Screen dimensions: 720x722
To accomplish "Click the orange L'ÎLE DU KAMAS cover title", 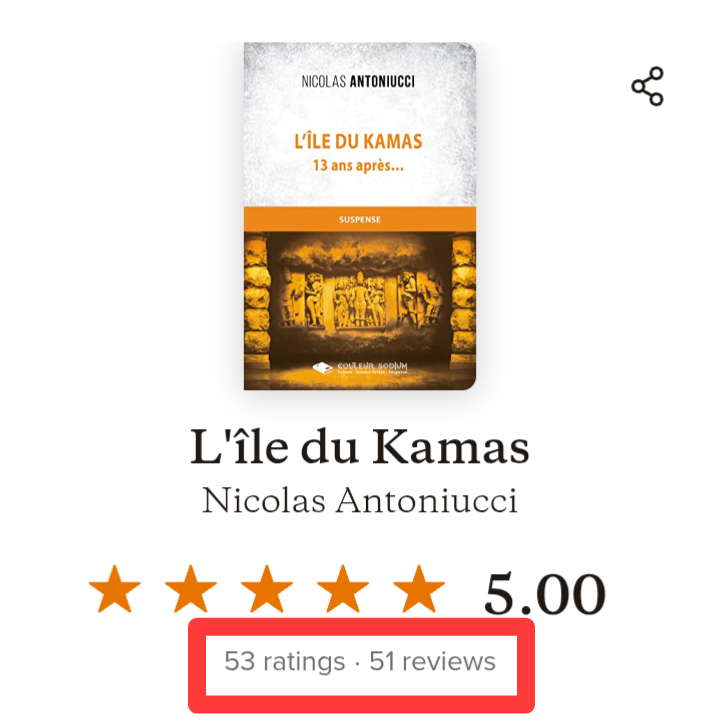I will pyautogui.click(x=358, y=141).
